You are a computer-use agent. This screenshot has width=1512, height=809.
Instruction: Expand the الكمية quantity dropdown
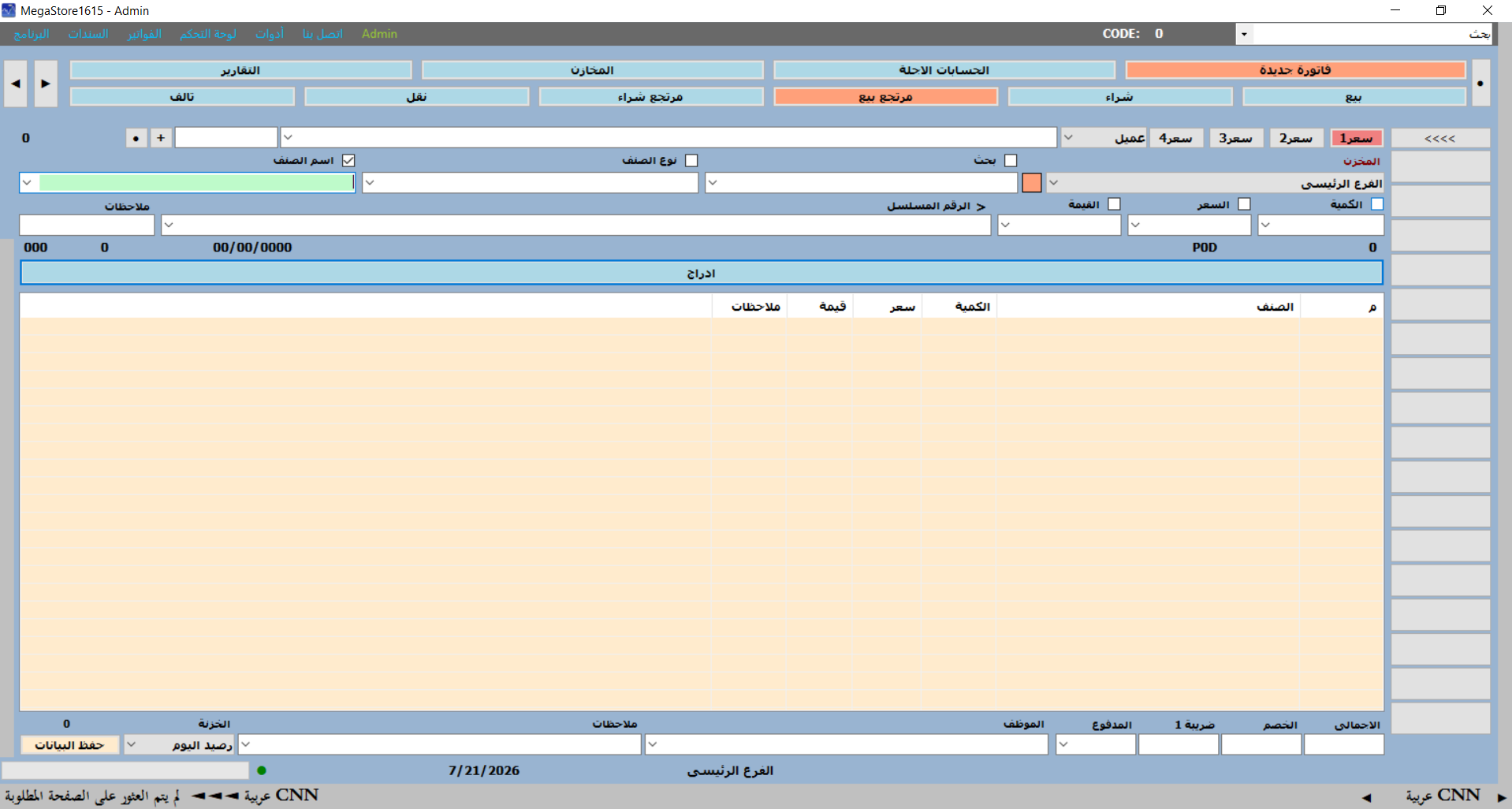click(1265, 225)
